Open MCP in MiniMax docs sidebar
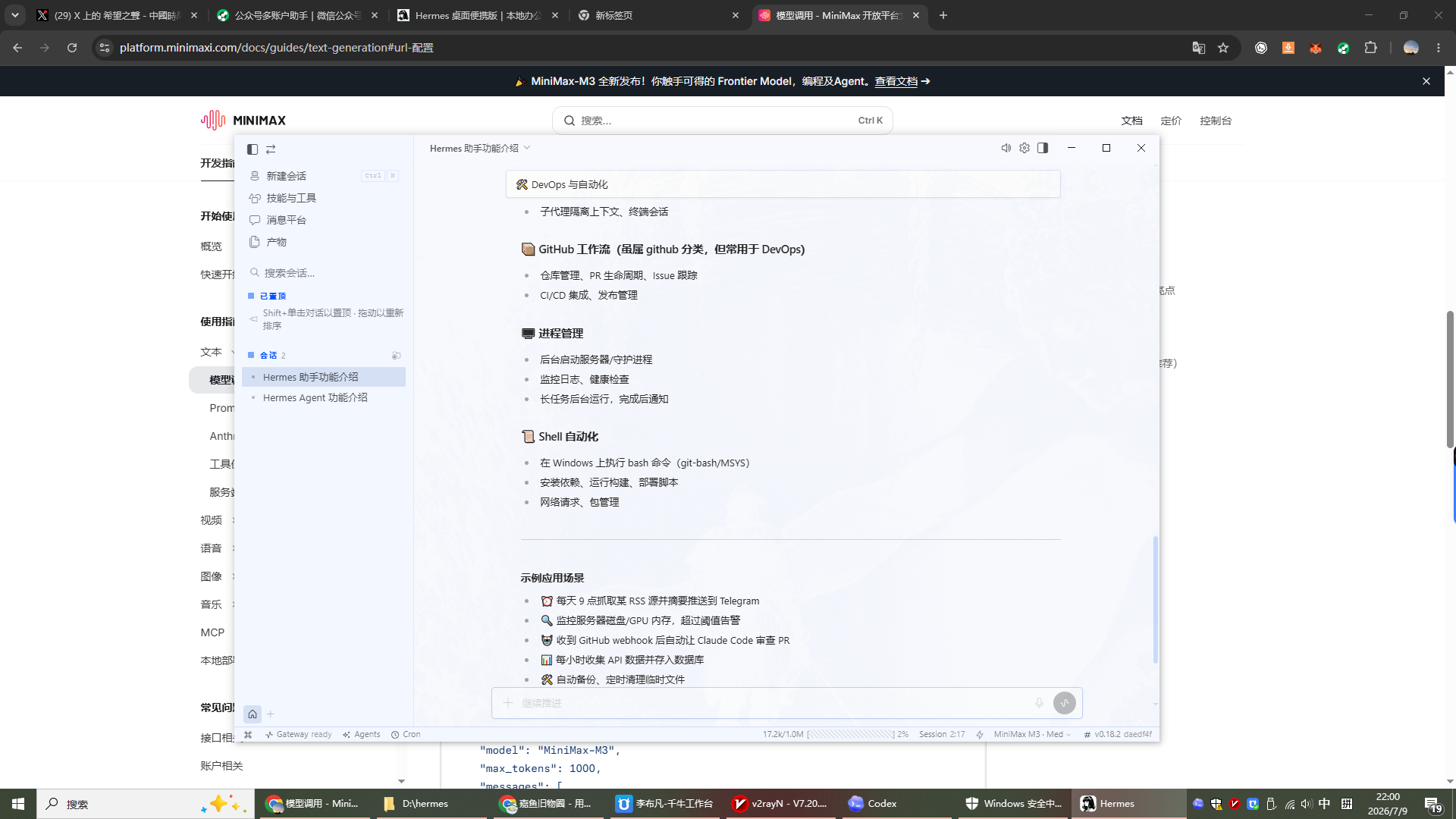Image resolution: width=1456 pixels, height=819 pixels. [x=212, y=632]
